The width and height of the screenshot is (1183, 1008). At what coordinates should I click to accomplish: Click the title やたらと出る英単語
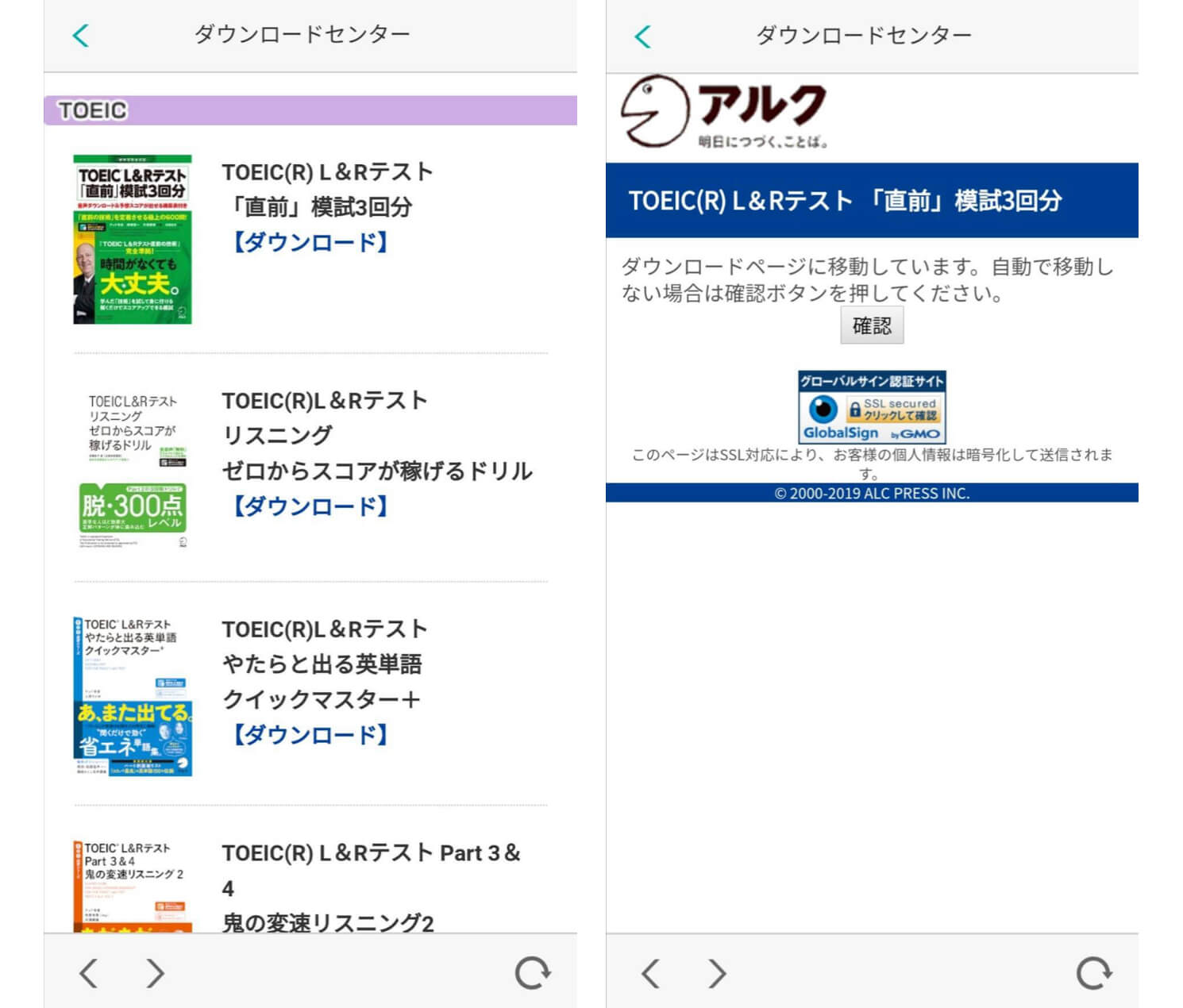click(x=322, y=664)
